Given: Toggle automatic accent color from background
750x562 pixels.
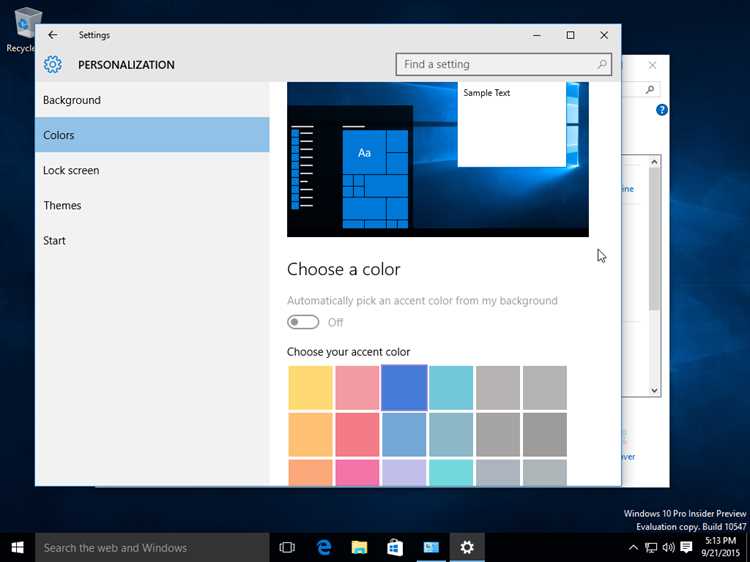Looking at the screenshot, I should click(303, 322).
